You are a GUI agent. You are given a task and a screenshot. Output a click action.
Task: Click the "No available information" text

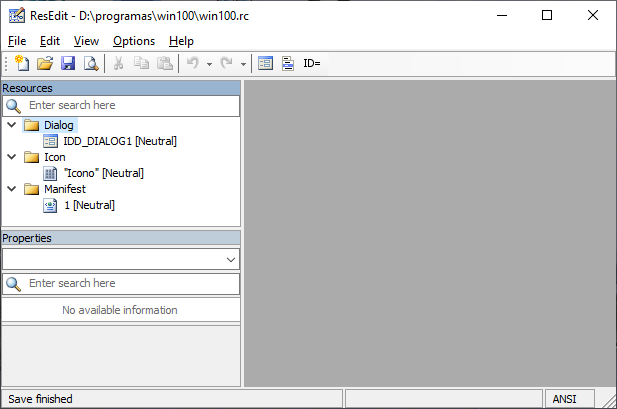[120, 310]
